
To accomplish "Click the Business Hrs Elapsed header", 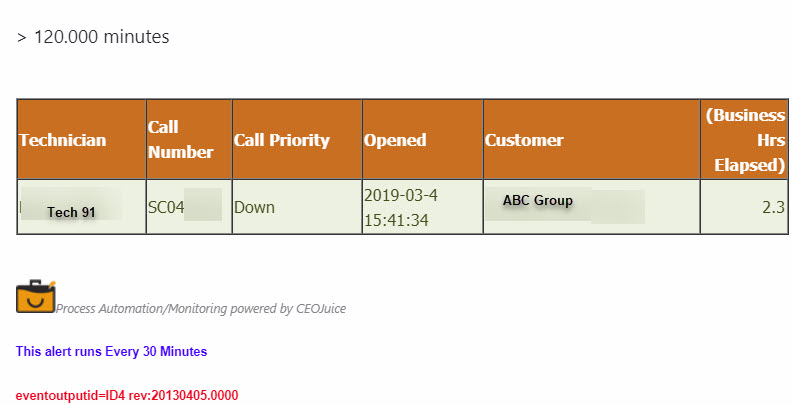I will (744, 140).
